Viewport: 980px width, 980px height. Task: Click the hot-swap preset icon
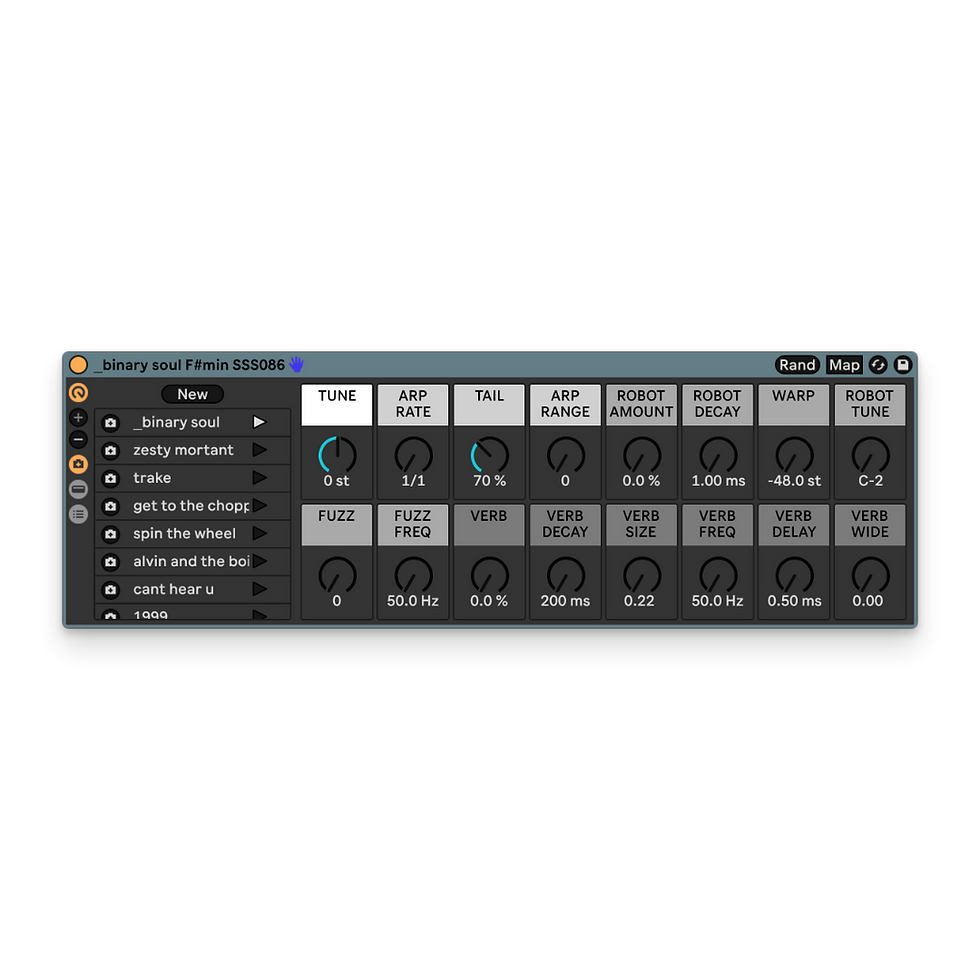878,365
